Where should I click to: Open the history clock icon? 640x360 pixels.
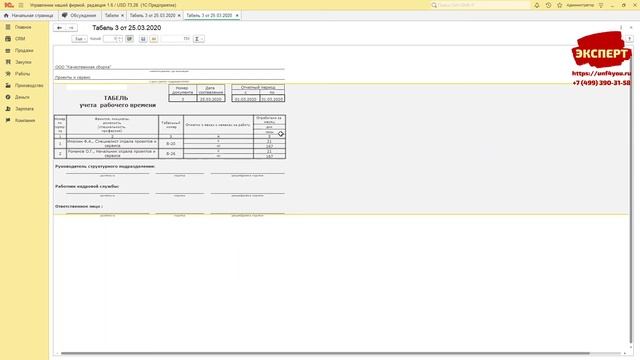[548, 5]
